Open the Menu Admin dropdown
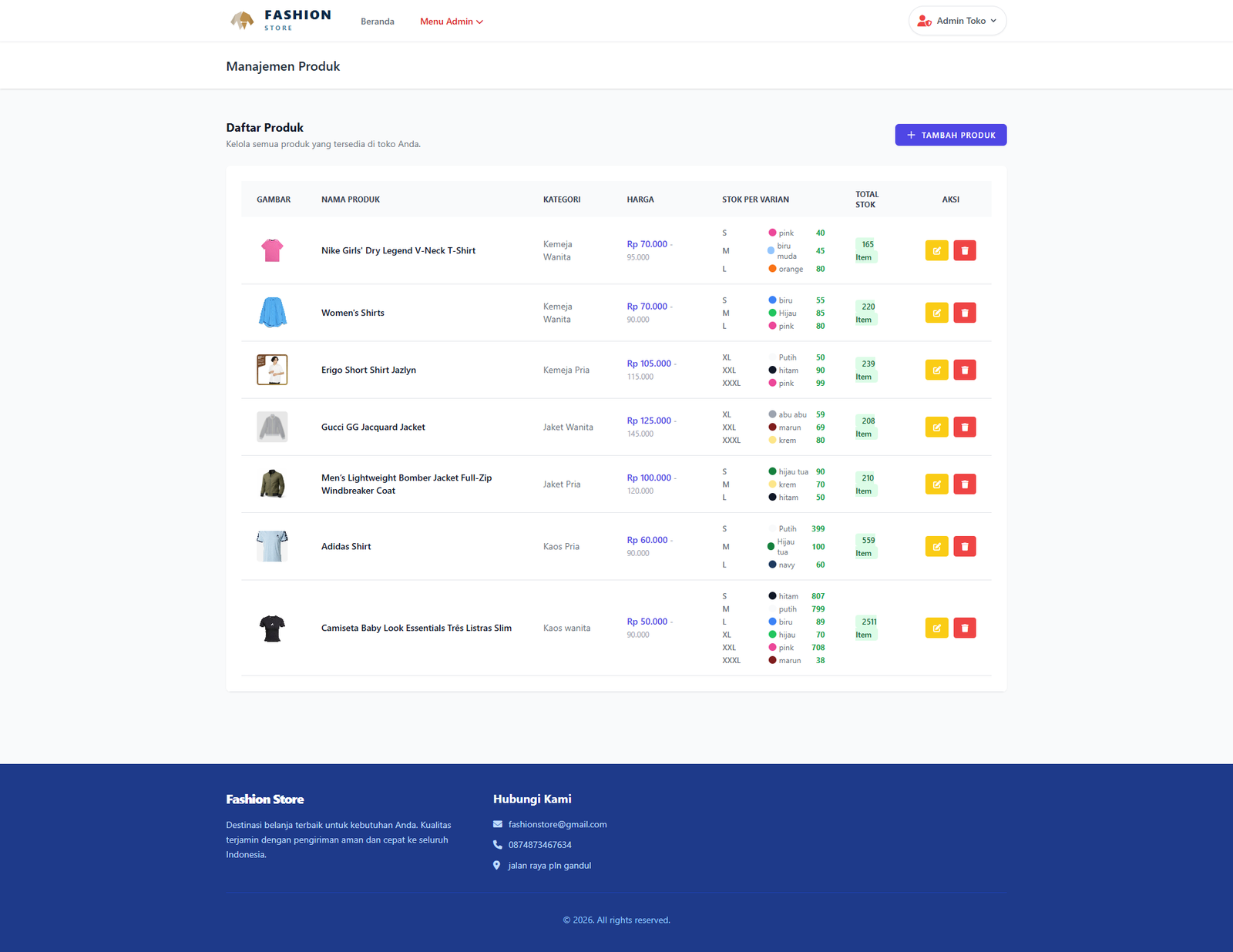This screenshot has width=1233, height=952. tap(452, 22)
